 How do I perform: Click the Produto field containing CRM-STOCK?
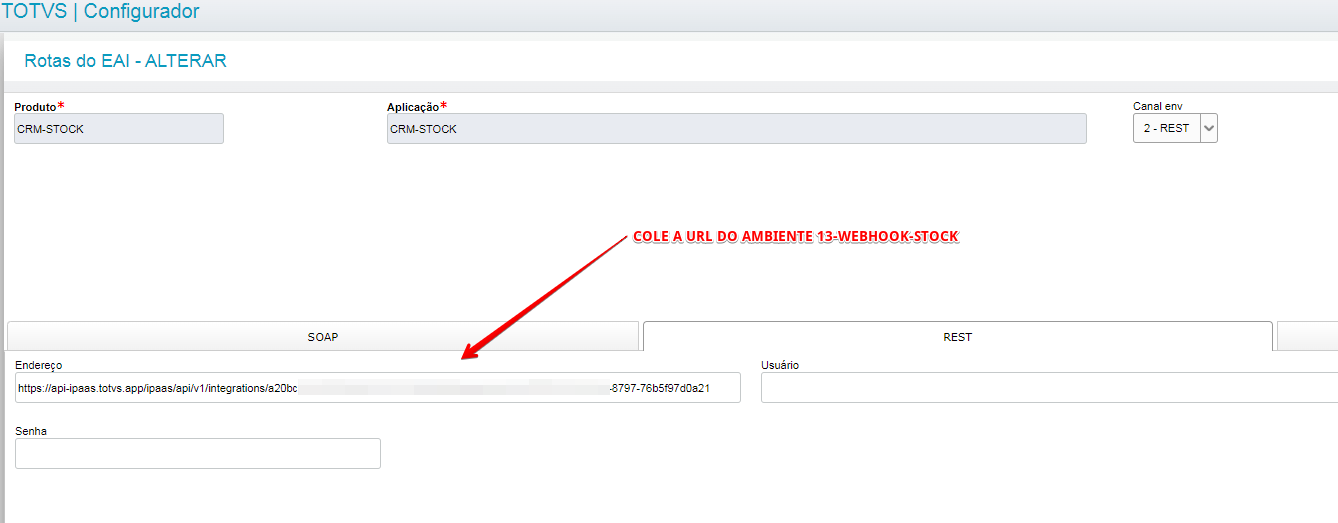pyautogui.click(x=119, y=129)
